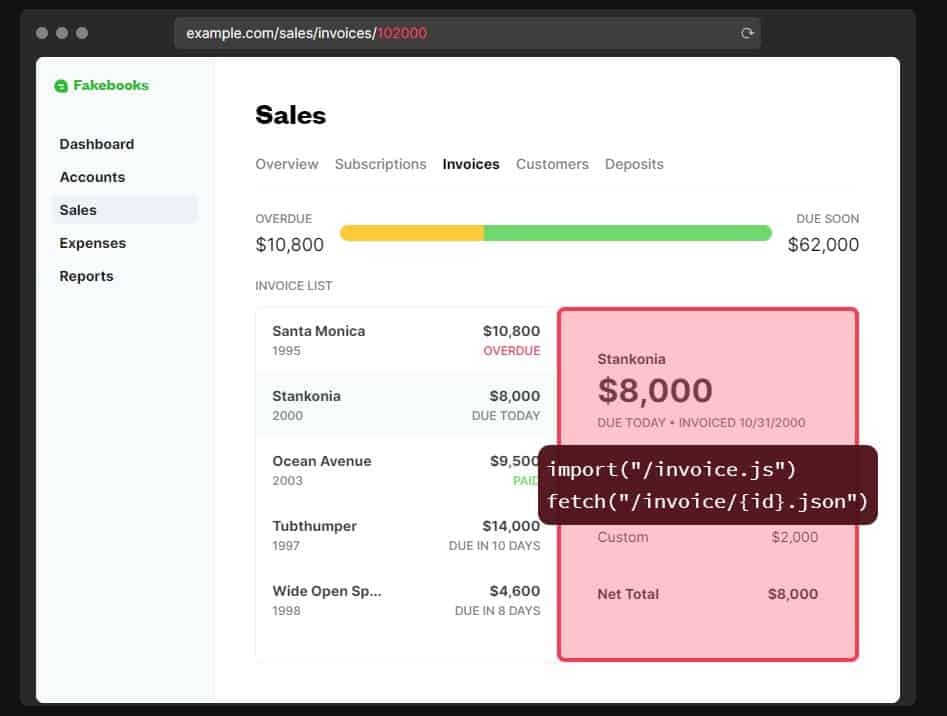Click the INVOICED 10/31/2000 text
This screenshot has width=947, height=716.
click(742, 423)
